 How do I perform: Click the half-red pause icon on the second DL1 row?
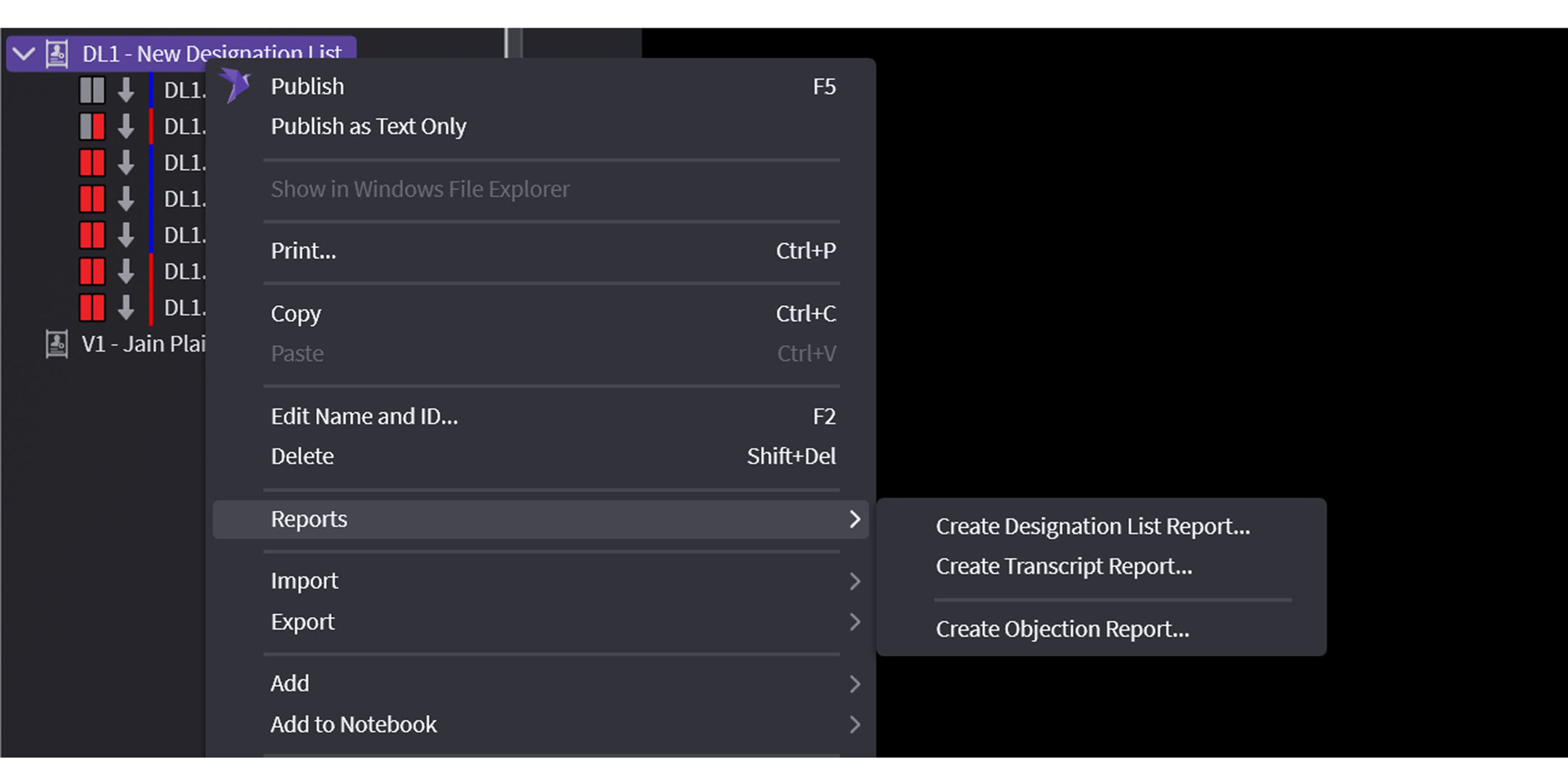pyautogui.click(x=92, y=126)
